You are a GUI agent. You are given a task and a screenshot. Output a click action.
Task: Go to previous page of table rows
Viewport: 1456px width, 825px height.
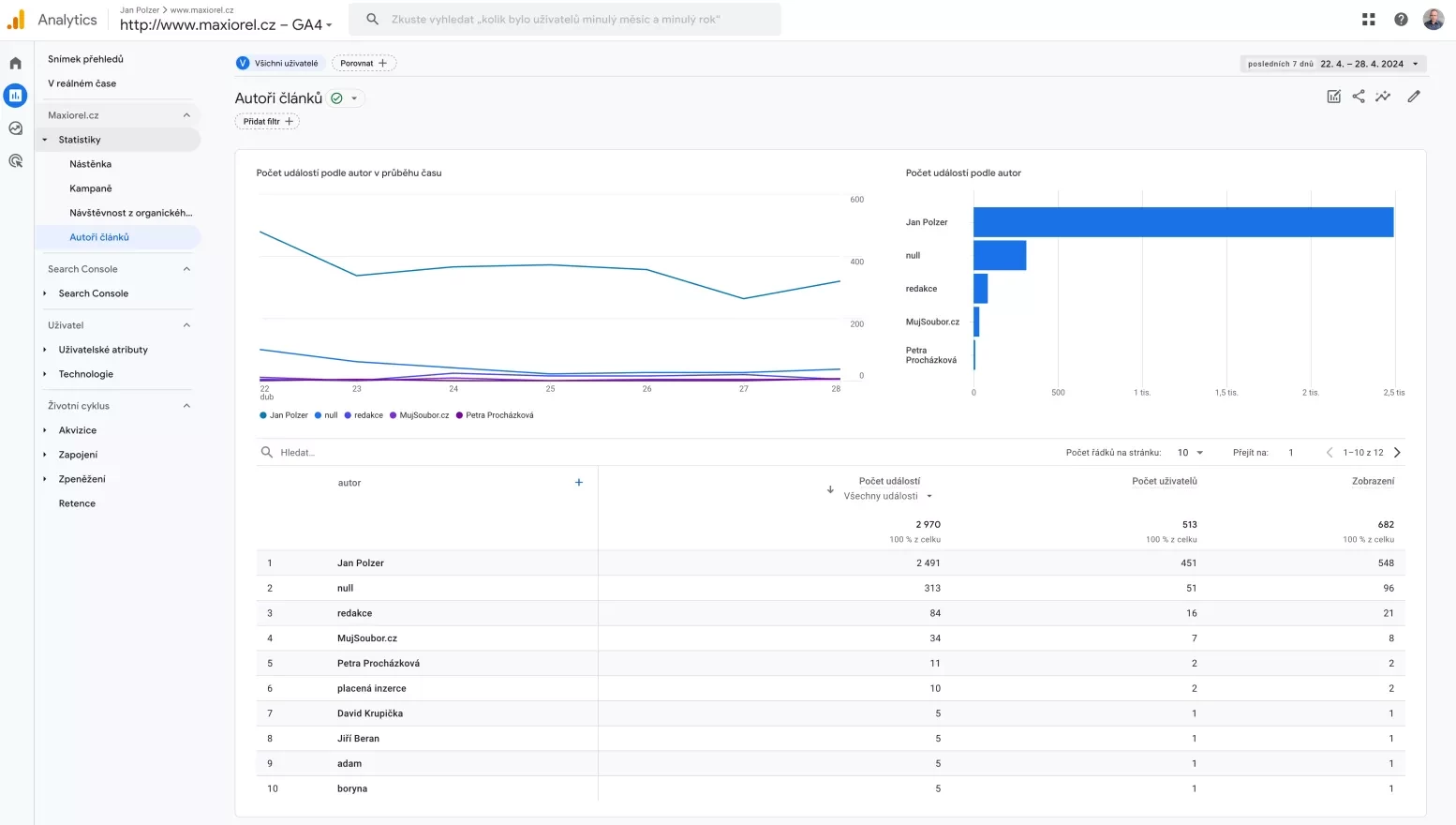[x=1330, y=453]
